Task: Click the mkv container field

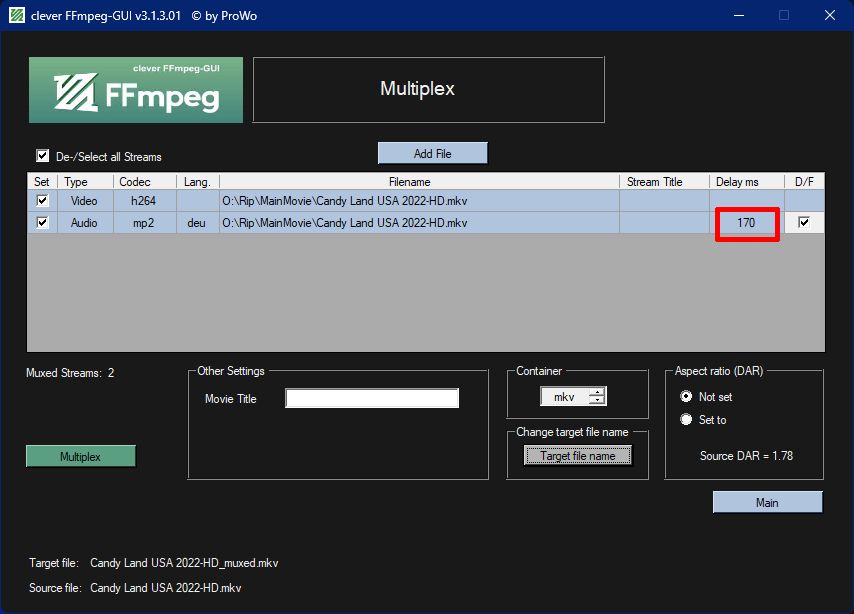Action: [565, 397]
